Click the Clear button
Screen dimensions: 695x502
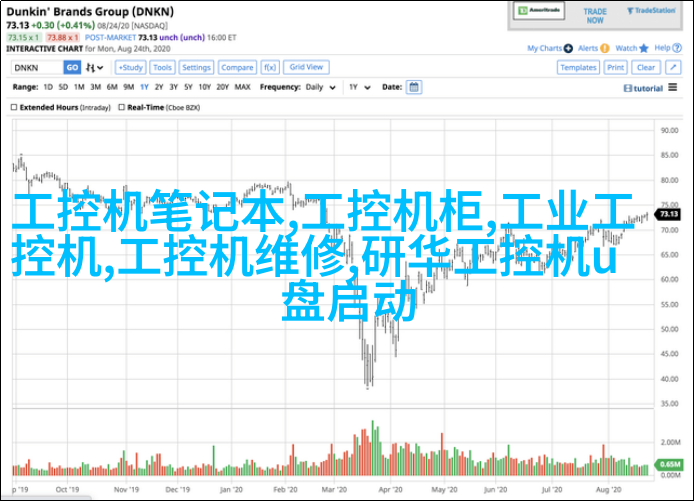click(x=646, y=67)
